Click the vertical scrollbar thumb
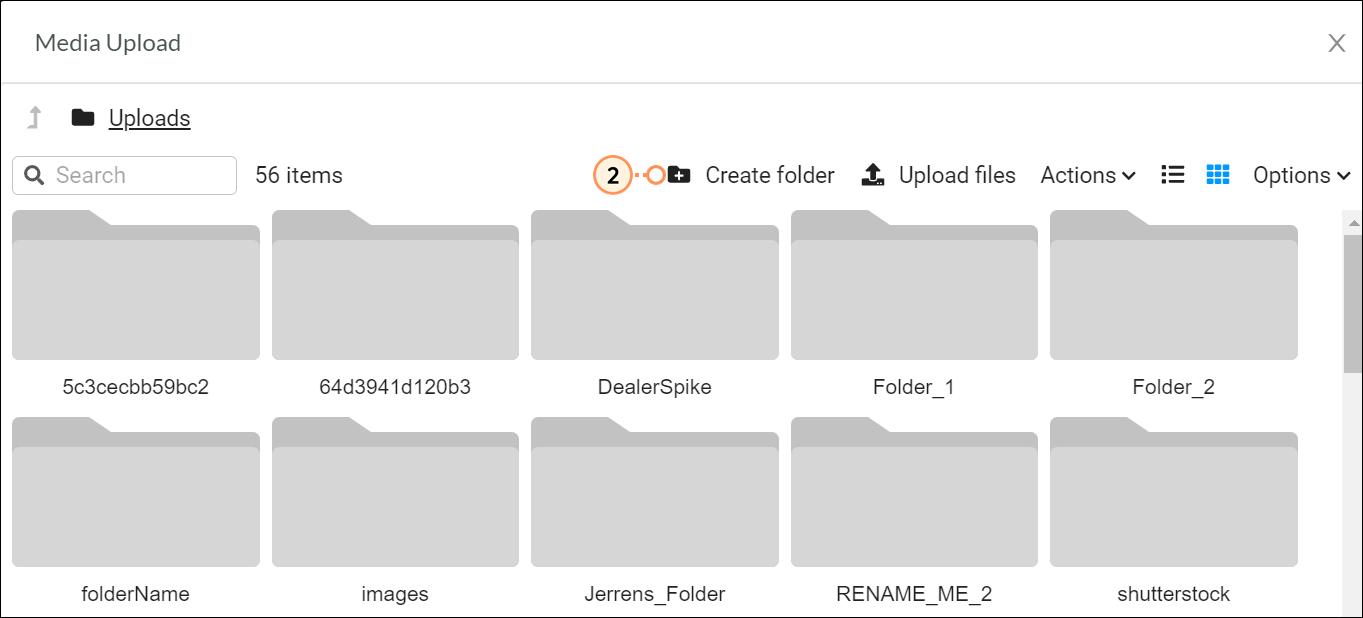This screenshot has width=1363, height=618. coord(1353,303)
